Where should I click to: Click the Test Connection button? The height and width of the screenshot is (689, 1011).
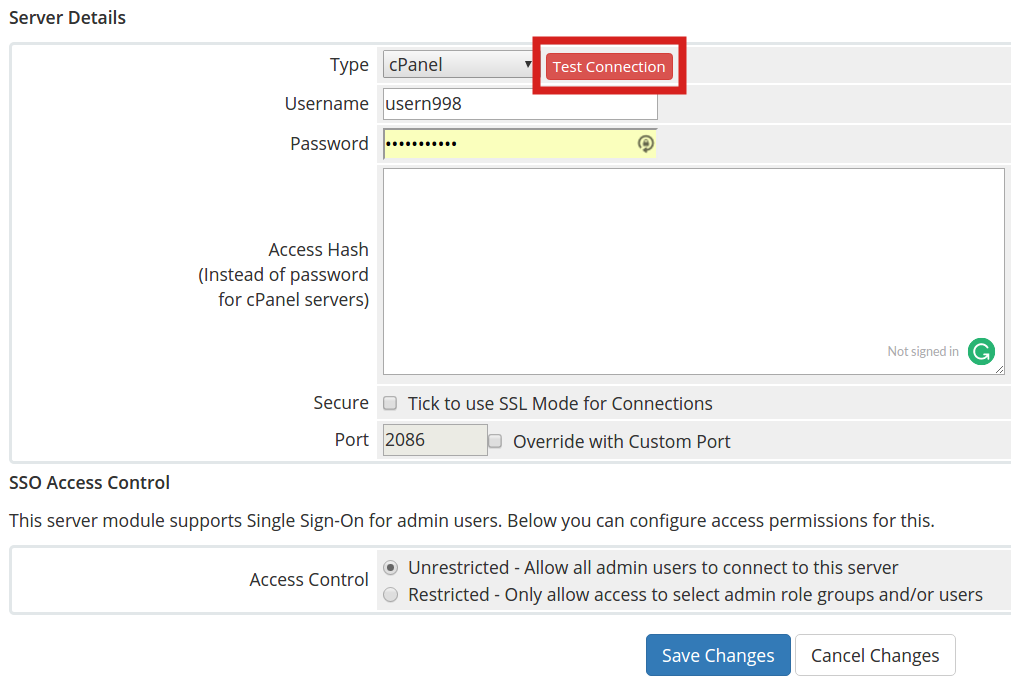pos(608,67)
